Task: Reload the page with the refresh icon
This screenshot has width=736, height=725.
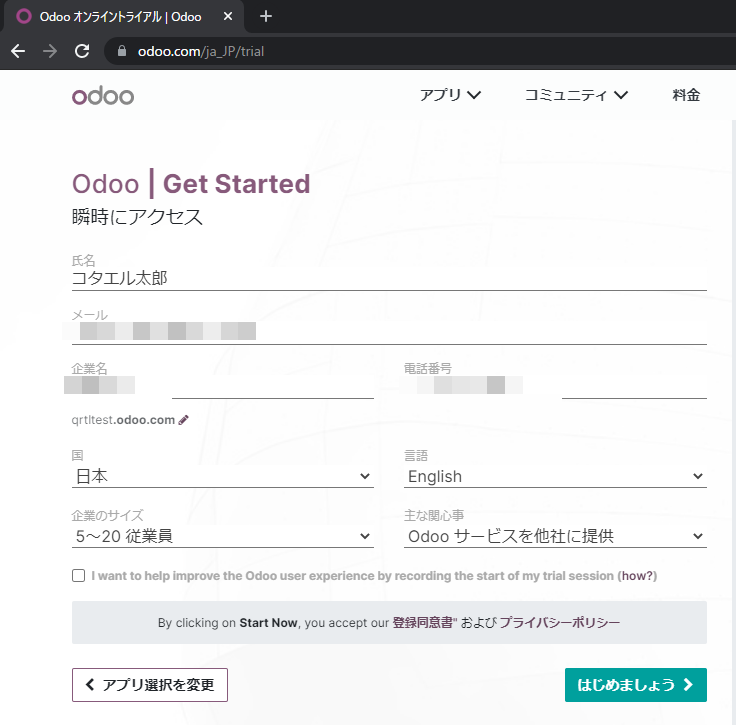Action: 82,51
